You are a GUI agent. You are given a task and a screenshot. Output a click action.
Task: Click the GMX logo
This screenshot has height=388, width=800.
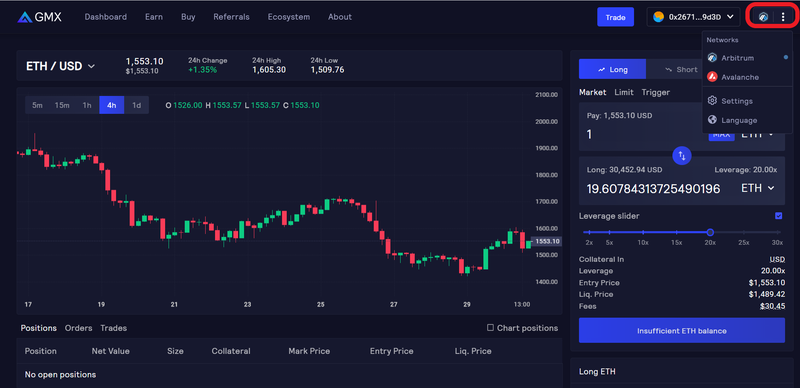tap(39, 17)
